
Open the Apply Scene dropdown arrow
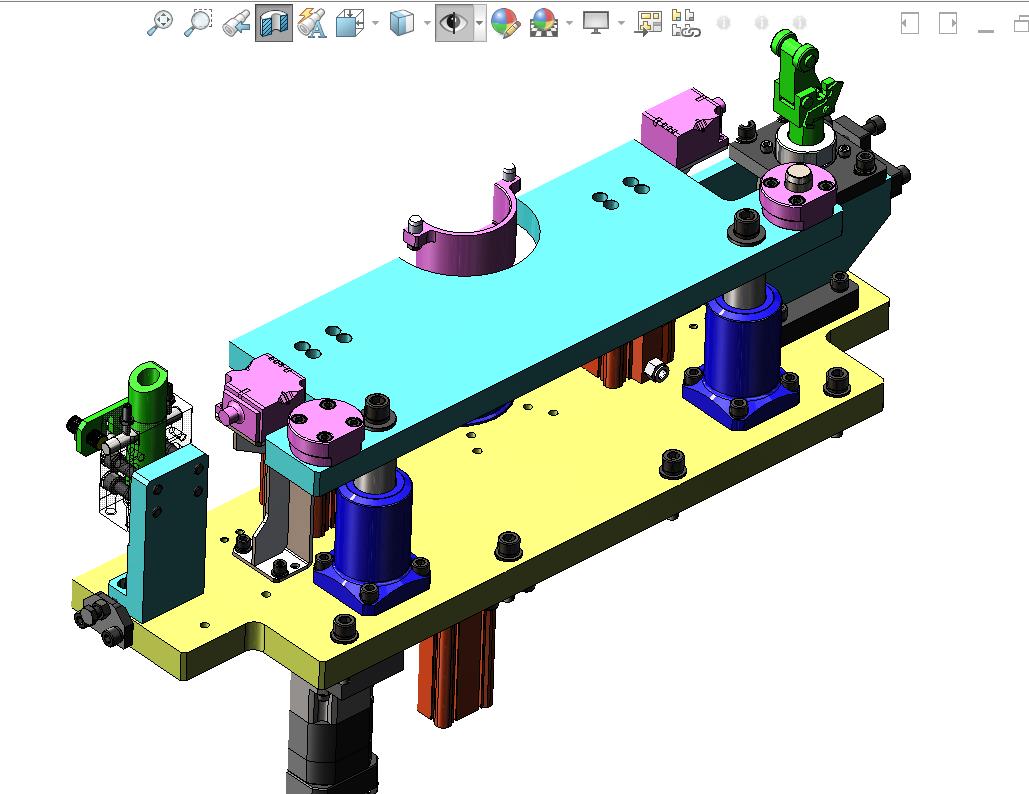point(569,24)
